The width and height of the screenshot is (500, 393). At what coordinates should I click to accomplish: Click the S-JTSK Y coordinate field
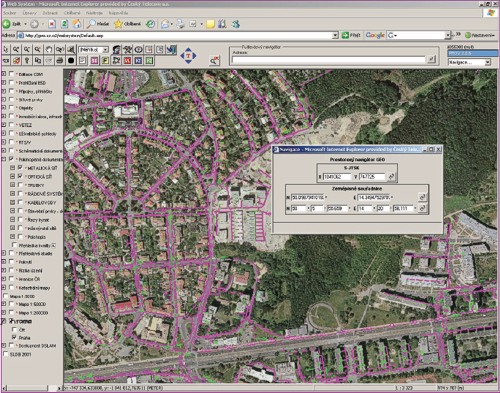[372, 176]
